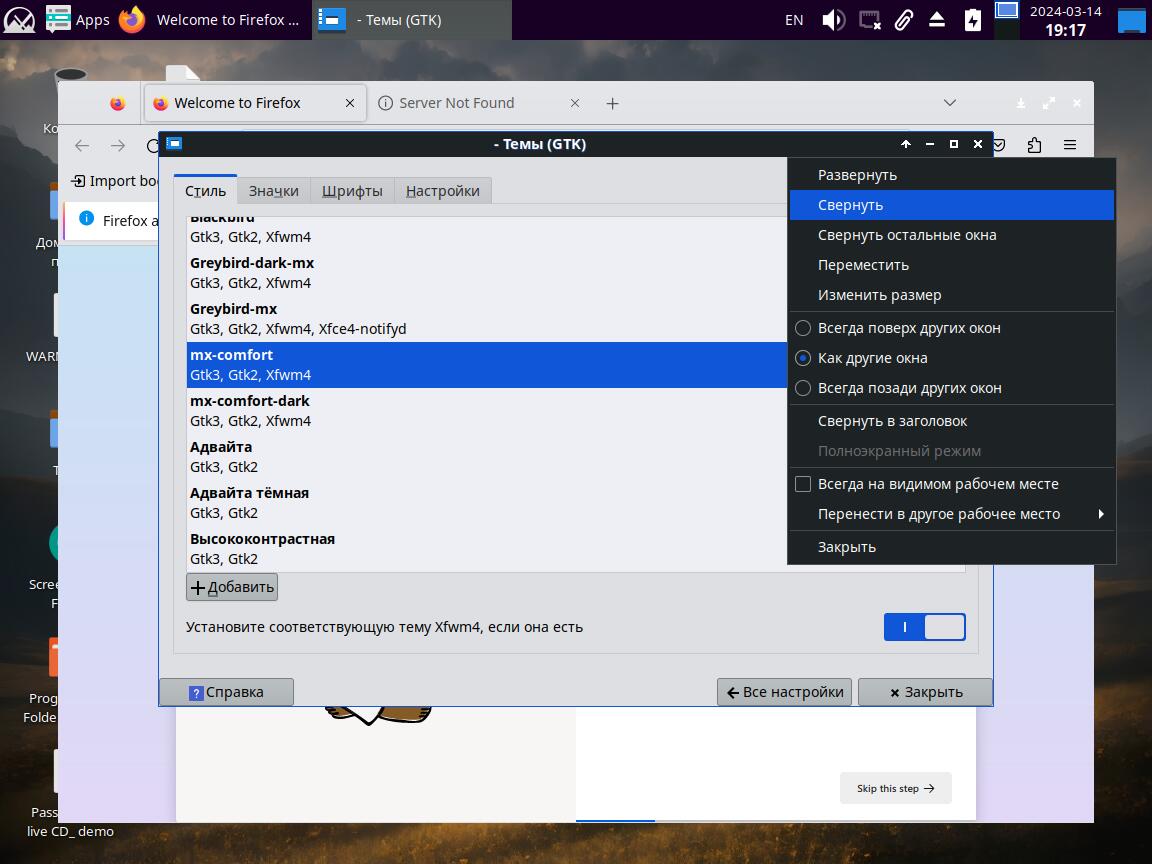Viewport: 1152px width, 864px height.
Task: Select the Адвайта theme
Action: pos(486,457)
